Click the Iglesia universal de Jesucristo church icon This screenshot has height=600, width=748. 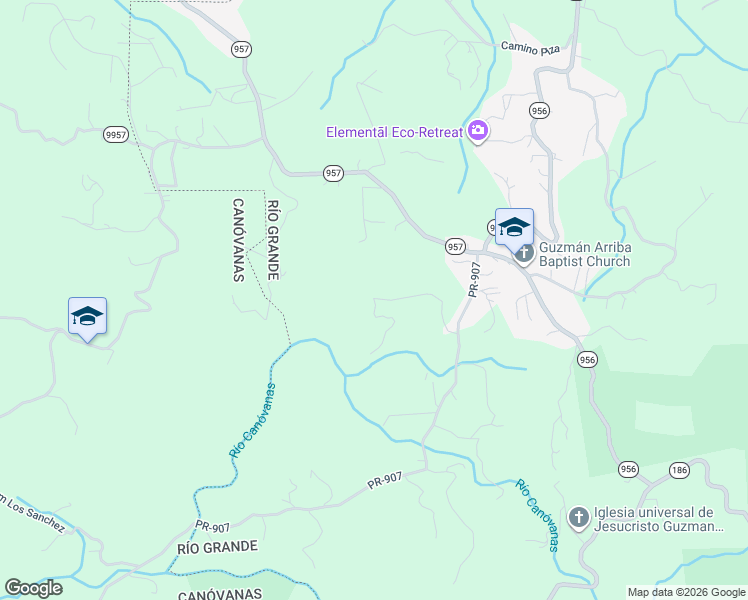tap(579, 518)
